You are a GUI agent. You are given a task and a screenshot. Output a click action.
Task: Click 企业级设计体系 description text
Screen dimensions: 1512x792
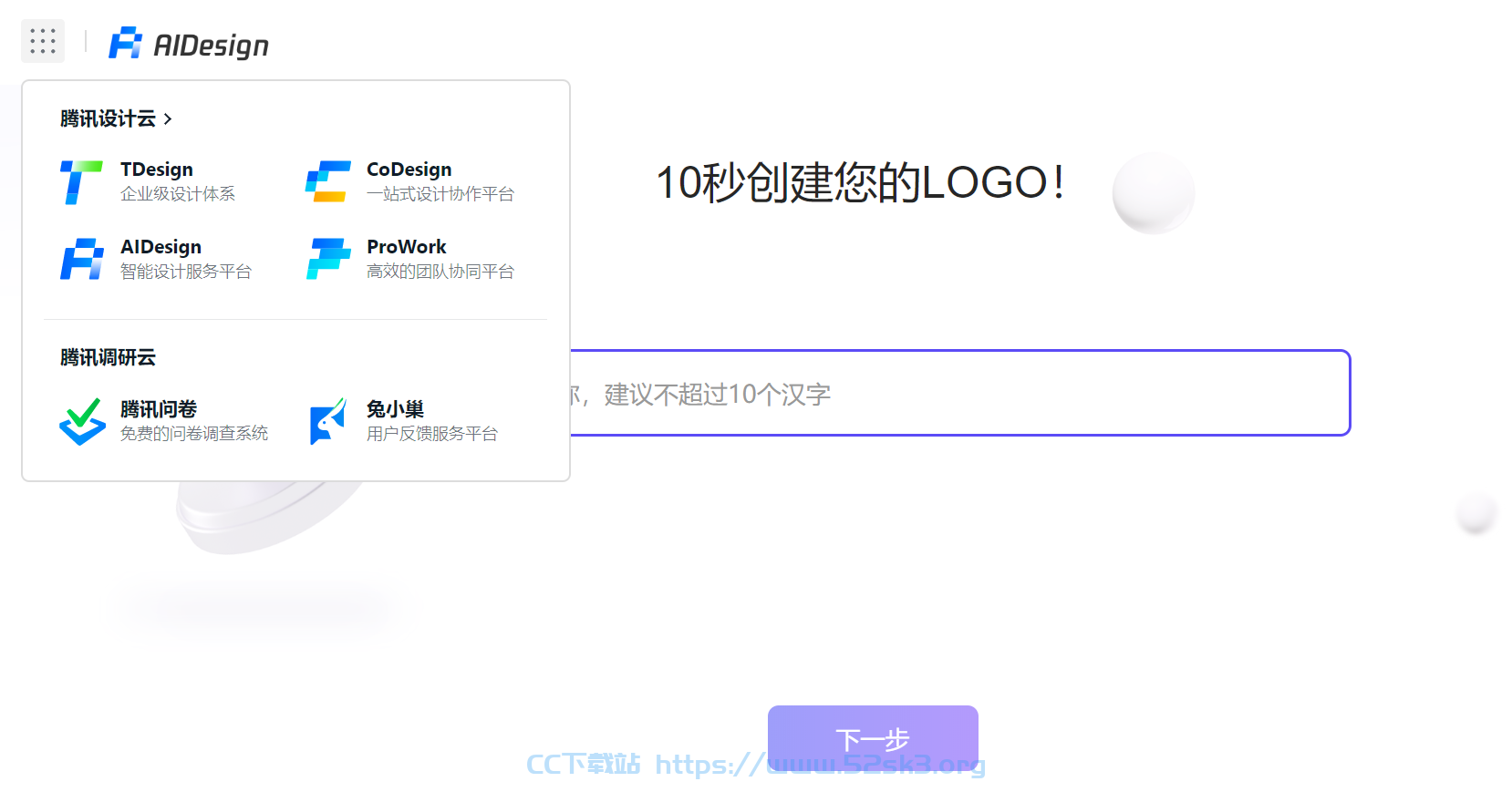(178, 194)
